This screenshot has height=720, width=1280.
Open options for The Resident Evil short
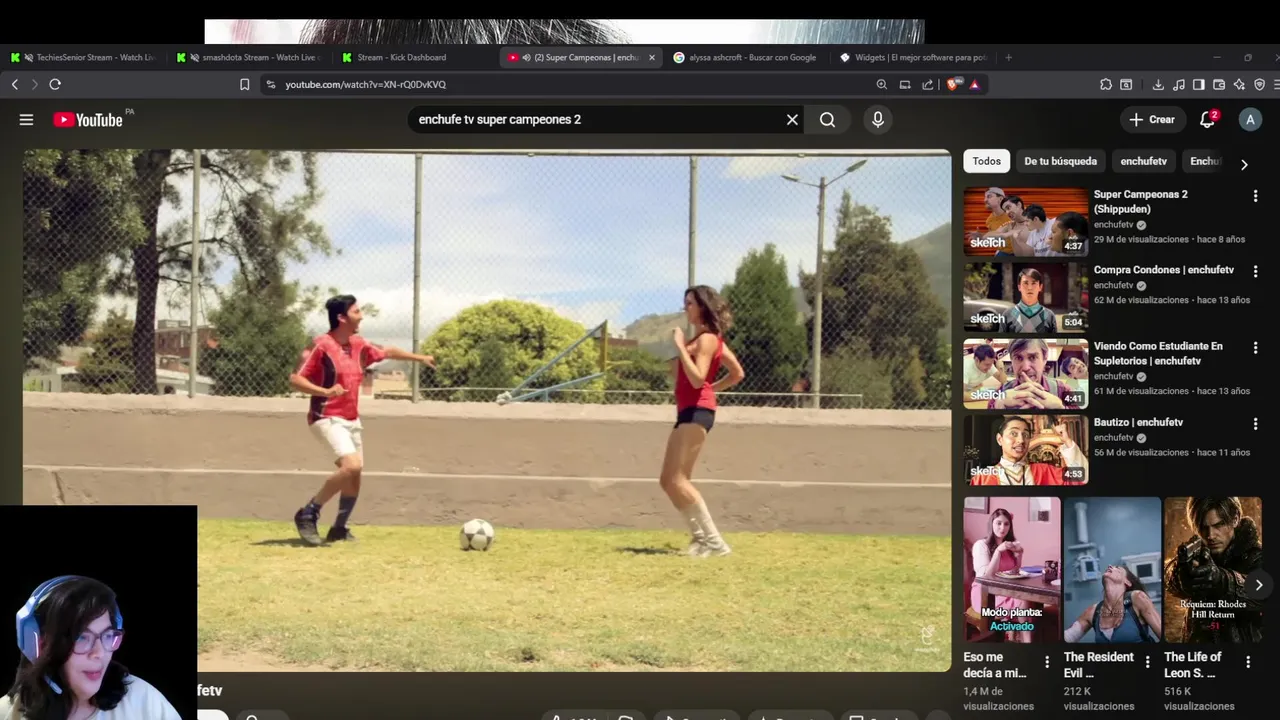[1147, 661]
